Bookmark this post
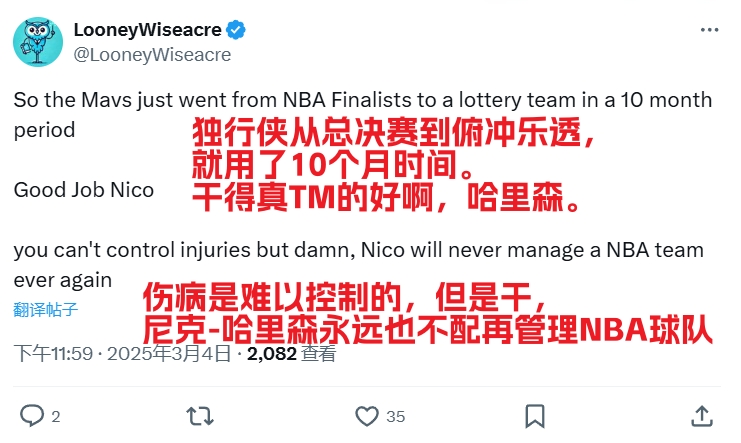Viewport: 741px width, 443px height. click(x=536, y=415)
